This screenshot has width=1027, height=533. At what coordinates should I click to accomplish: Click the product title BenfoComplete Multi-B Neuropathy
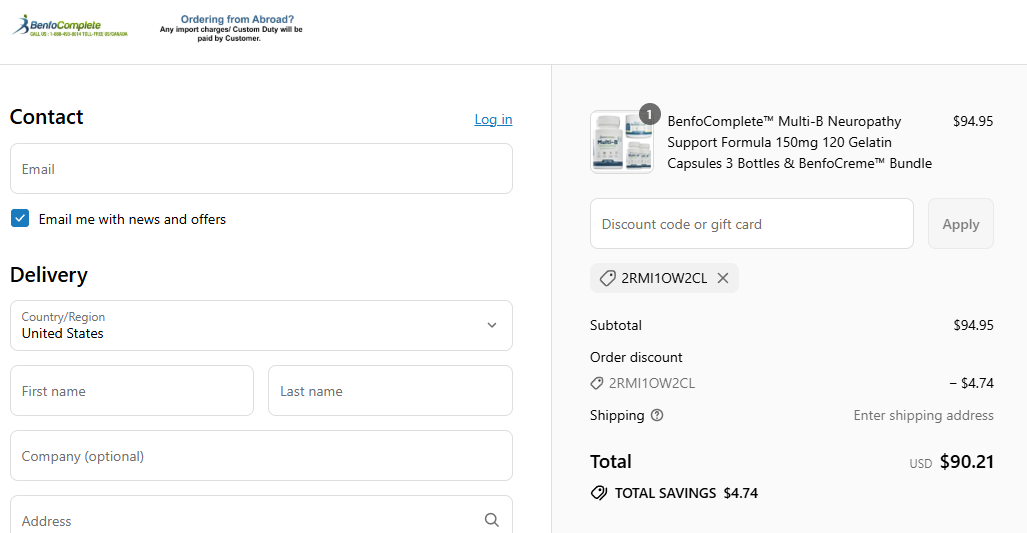(799, 142)
